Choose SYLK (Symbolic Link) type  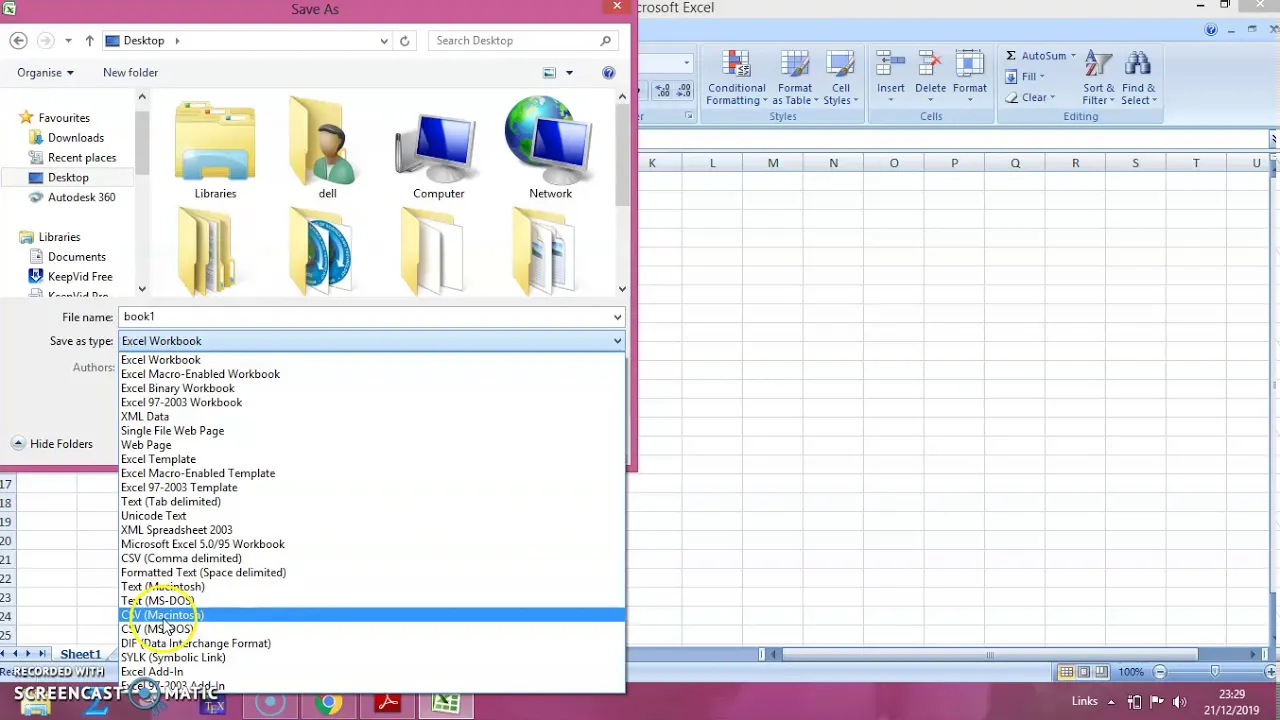[x=372, y=657]
